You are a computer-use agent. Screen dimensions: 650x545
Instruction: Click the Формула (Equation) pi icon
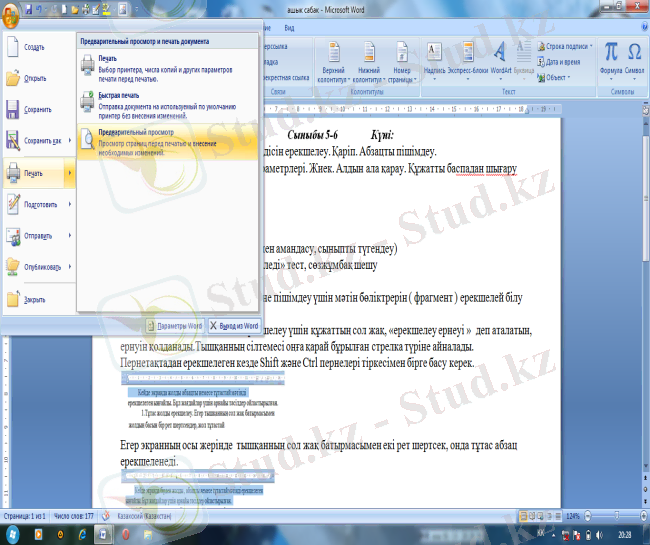click(610, 56)
